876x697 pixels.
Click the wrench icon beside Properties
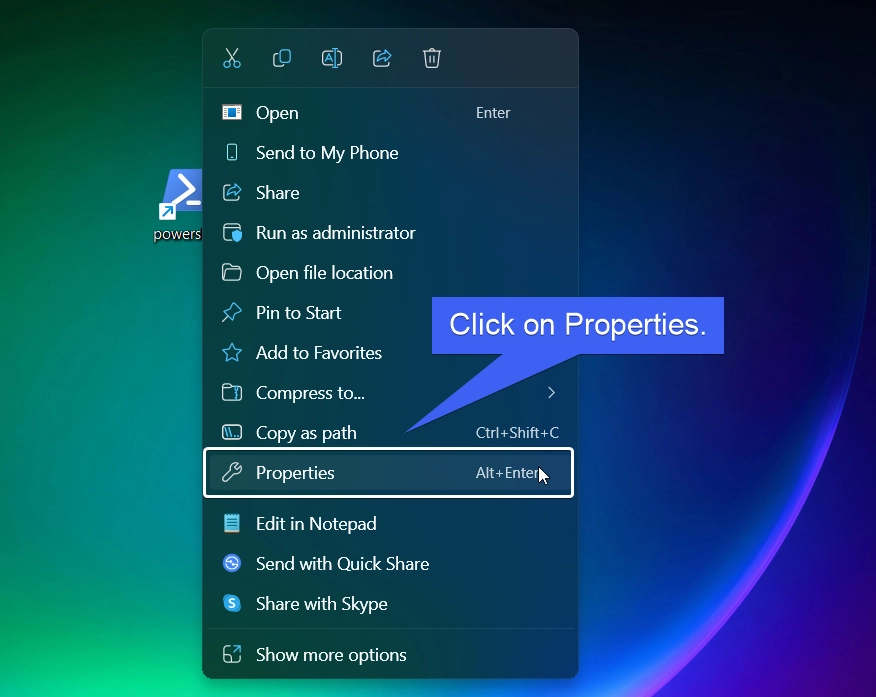click(232, 472)
